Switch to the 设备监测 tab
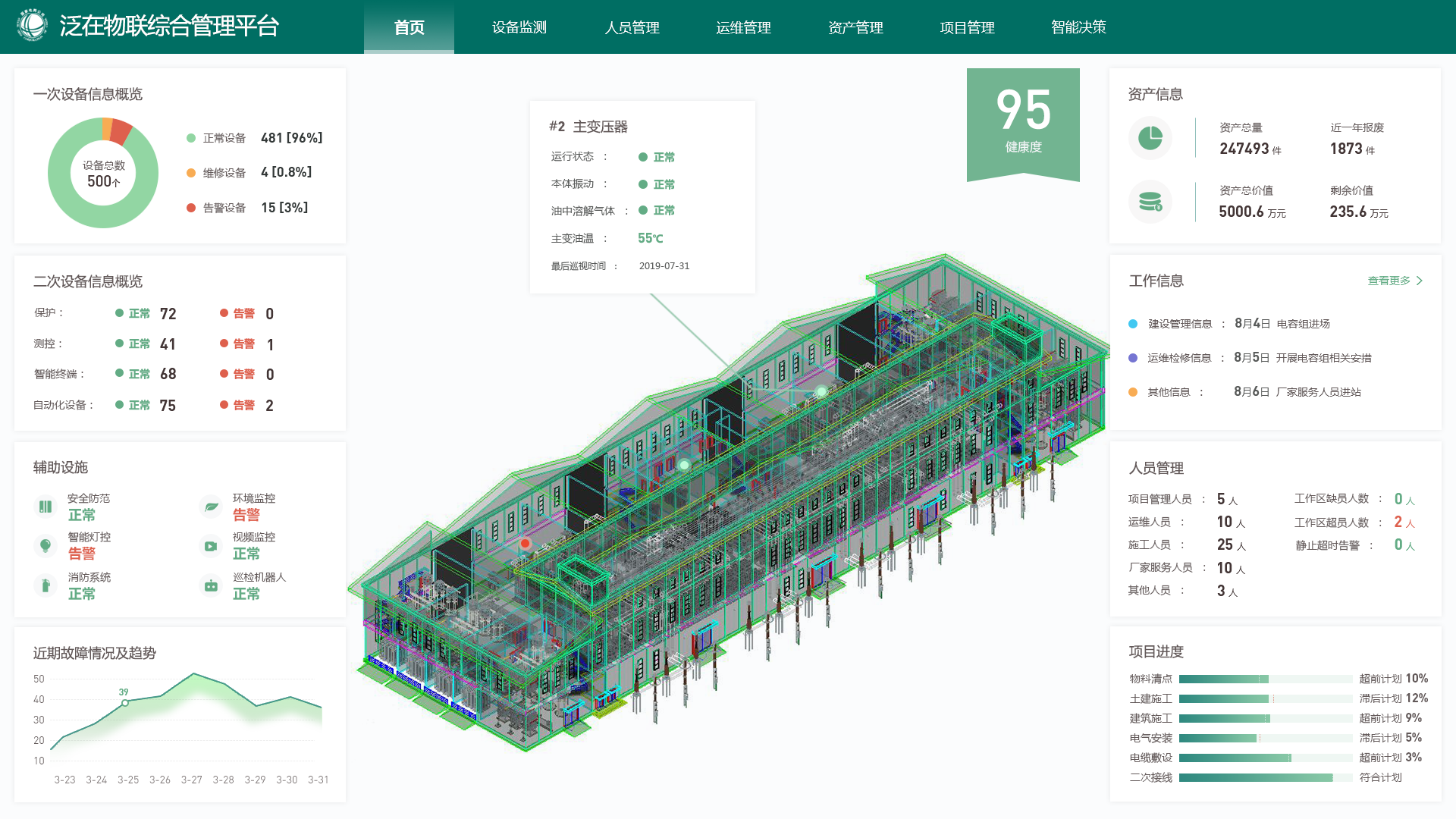 tap(519, 27)
